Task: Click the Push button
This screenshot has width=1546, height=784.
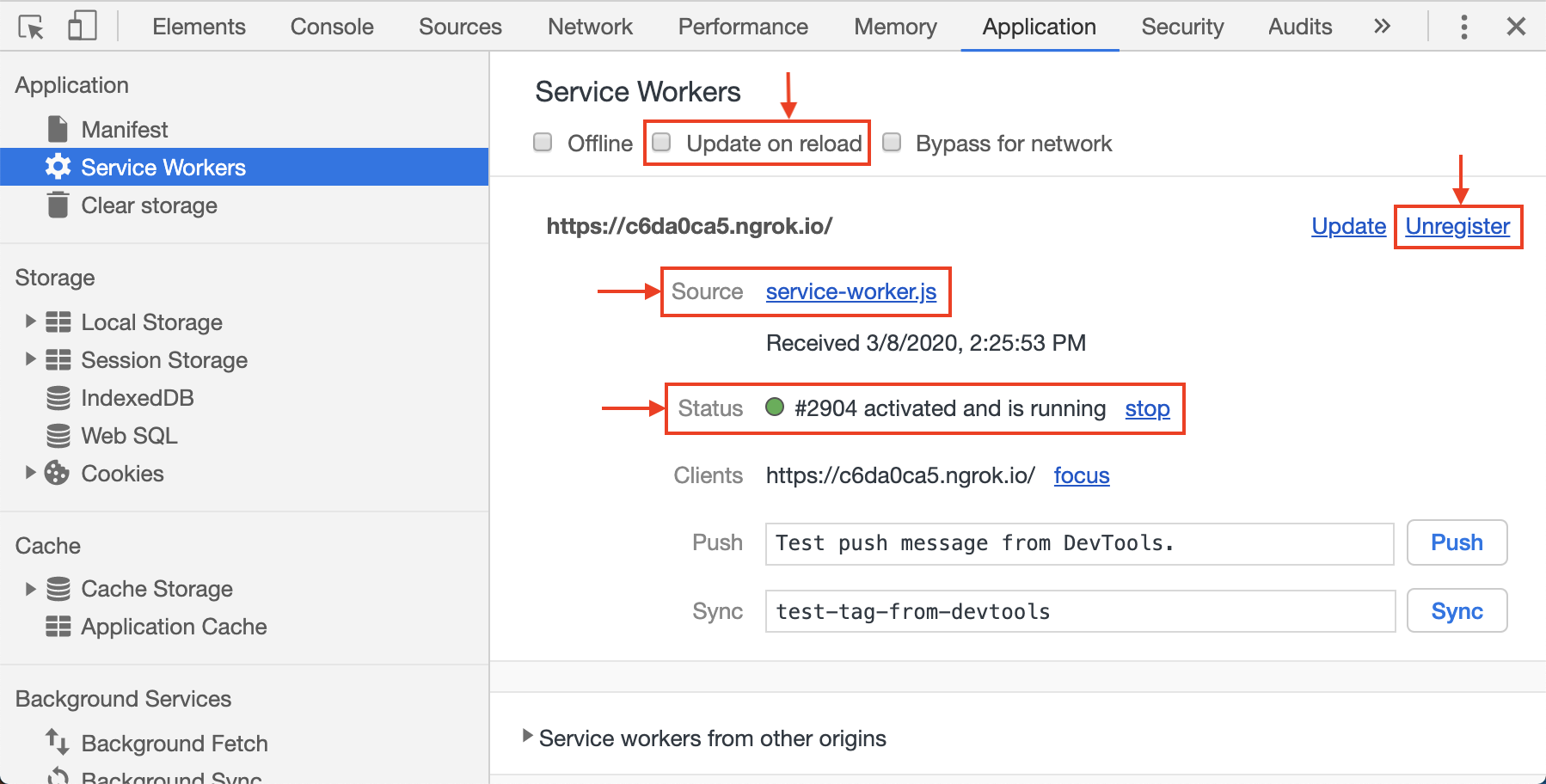Action: pyautogui.click(x=1456, y=542)
